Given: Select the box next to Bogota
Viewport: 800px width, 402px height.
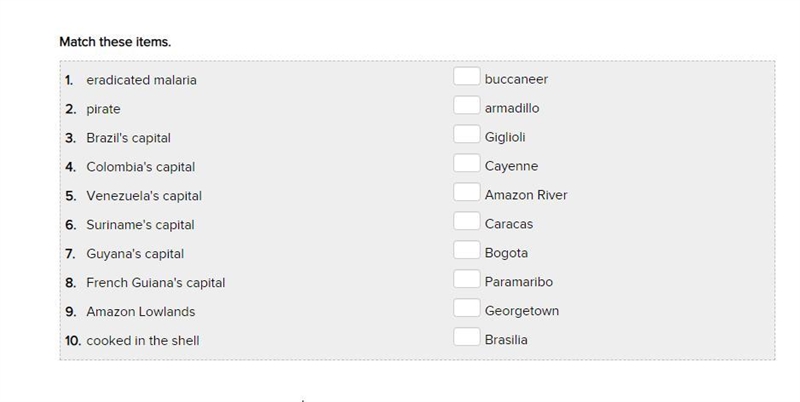Looking at the screenshot, I should [x=466, y=250].
